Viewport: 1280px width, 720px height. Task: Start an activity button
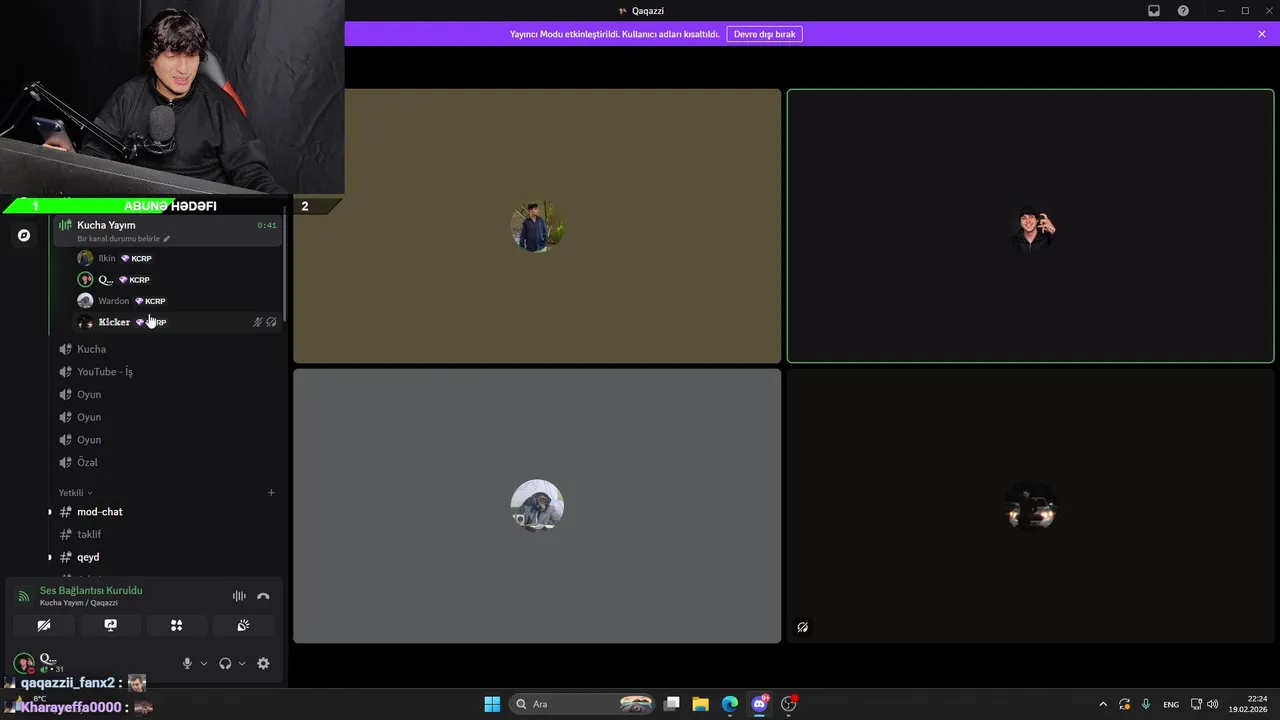[177, 625]
